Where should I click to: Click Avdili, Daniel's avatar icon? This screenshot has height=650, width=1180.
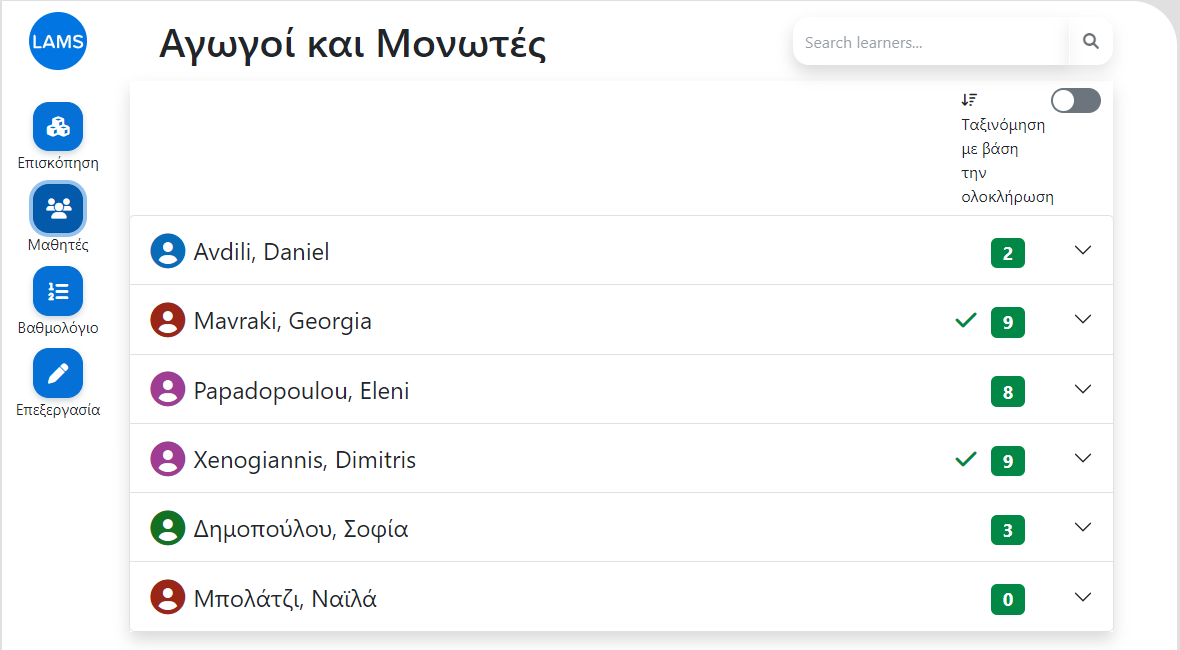(x=168, y=251)
